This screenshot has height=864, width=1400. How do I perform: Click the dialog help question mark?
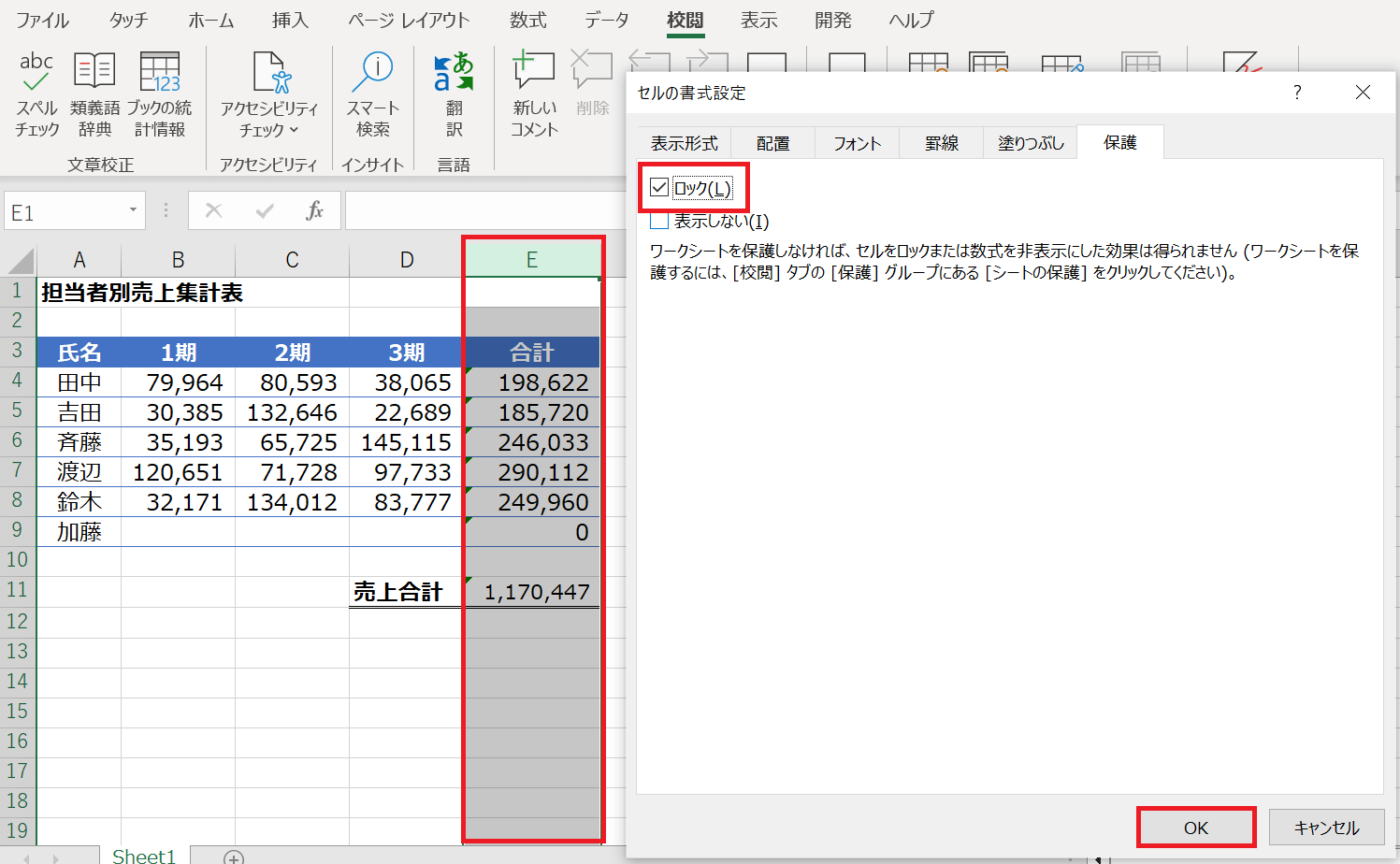(1296, 92)
